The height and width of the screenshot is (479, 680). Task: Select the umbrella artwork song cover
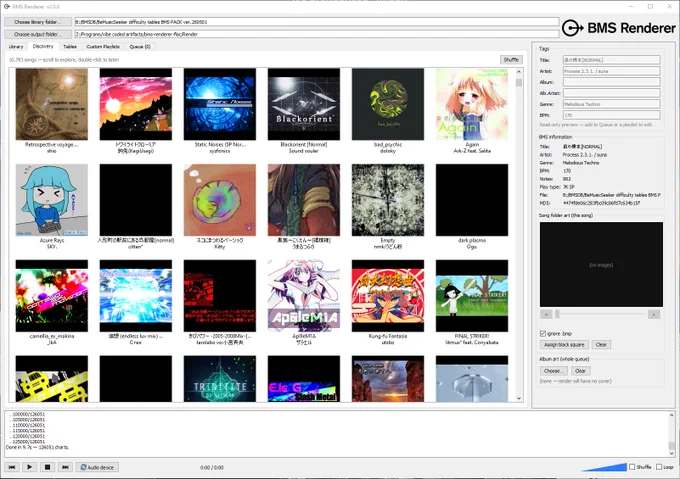472,379
